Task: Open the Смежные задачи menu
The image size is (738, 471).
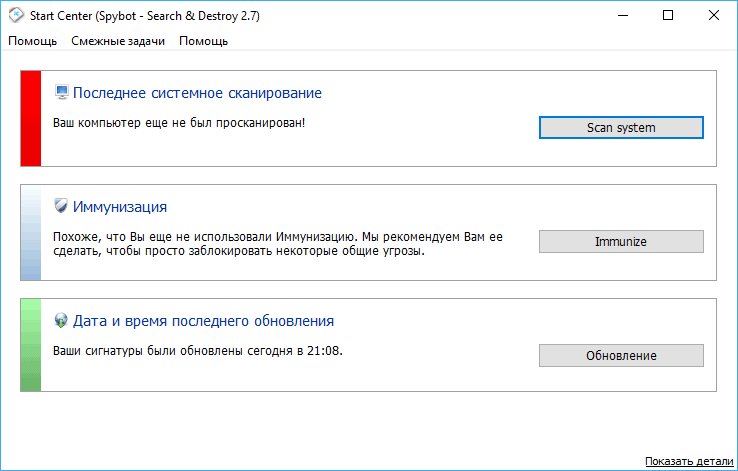Action: [x=118, y=41]
